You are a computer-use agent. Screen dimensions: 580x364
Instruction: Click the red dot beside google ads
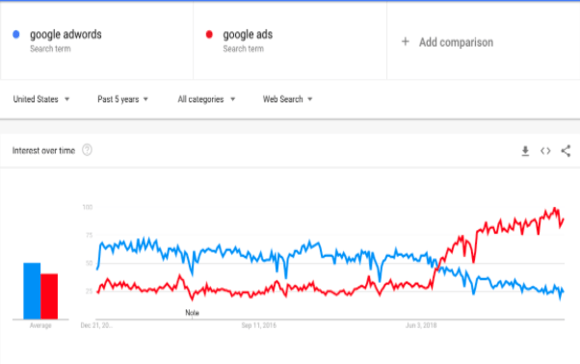(209, 34)
